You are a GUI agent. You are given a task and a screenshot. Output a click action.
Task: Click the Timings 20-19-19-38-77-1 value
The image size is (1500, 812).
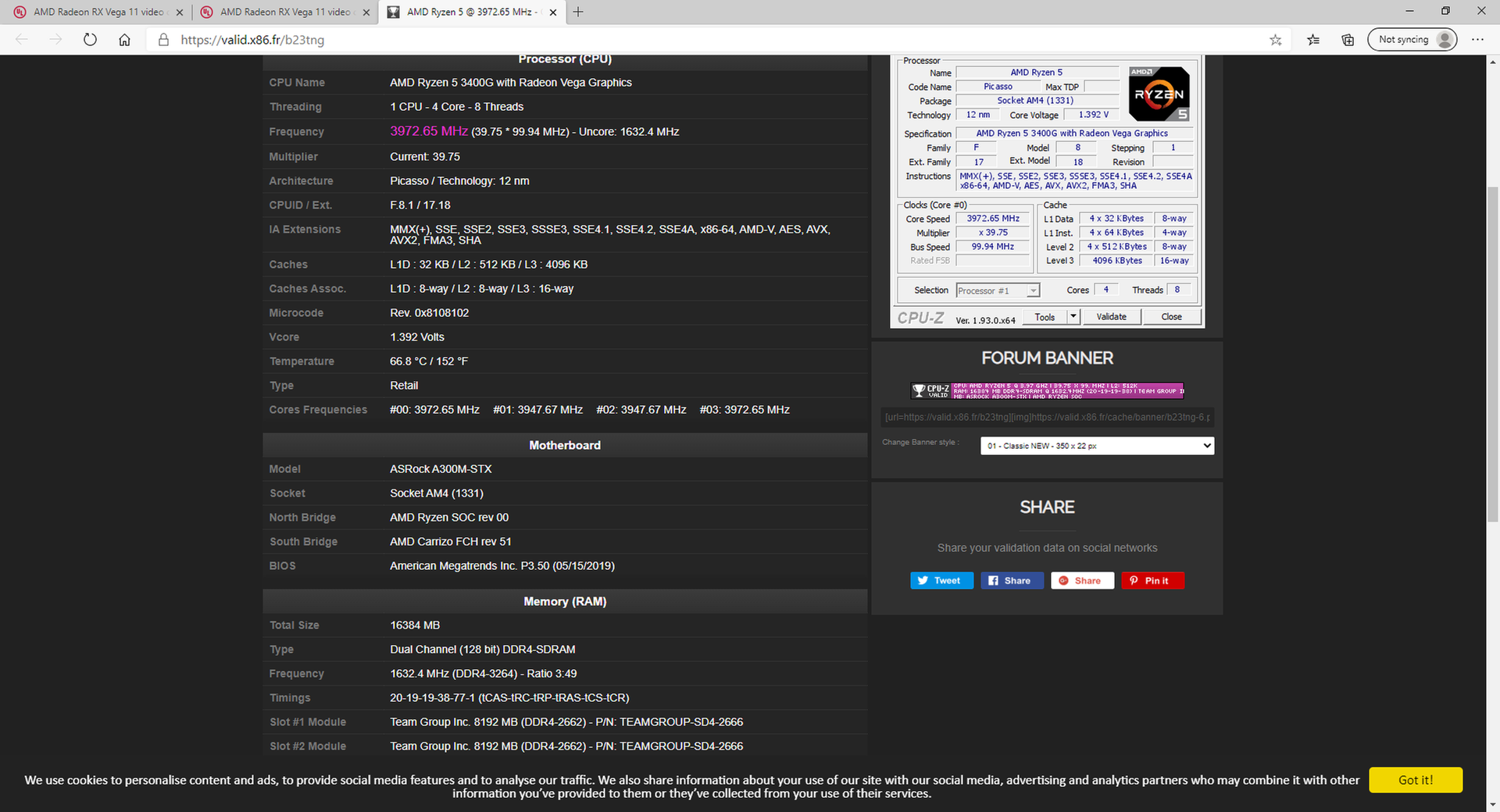click(x=509, y=698)
